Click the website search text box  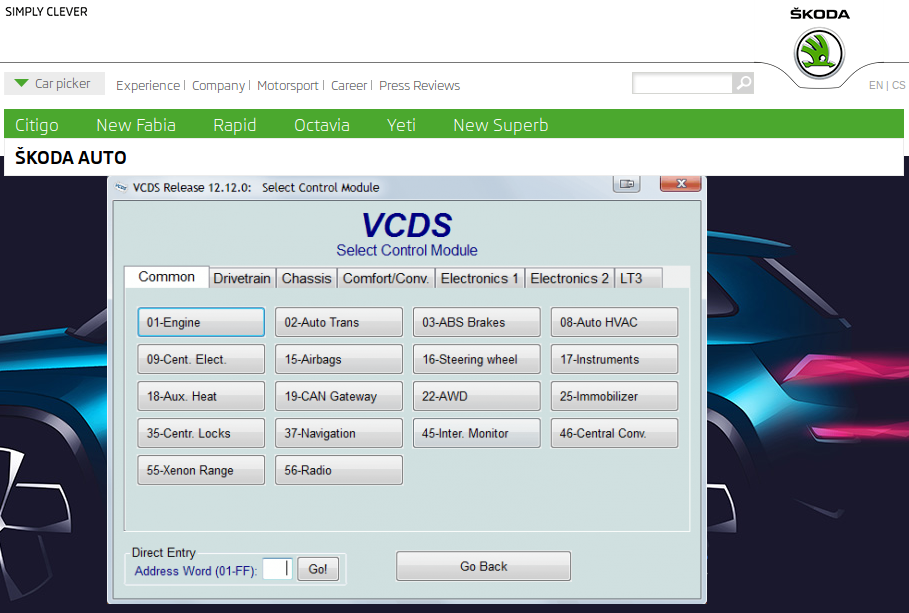click(x=682, y=84)
